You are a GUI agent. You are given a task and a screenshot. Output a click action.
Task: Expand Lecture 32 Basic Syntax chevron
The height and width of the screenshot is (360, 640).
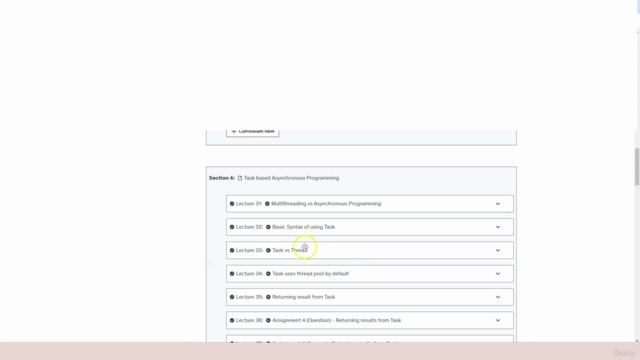tap(498, 227)
